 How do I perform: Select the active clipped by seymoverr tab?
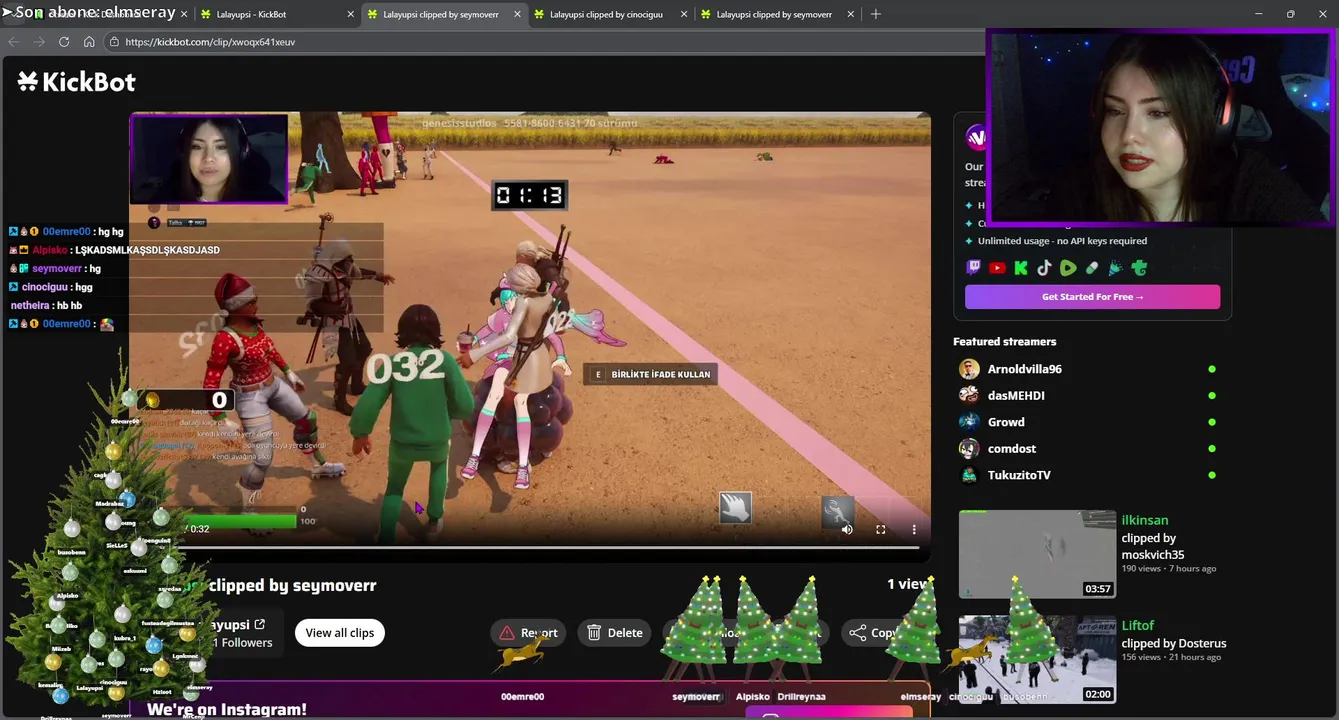pos(442,15)
